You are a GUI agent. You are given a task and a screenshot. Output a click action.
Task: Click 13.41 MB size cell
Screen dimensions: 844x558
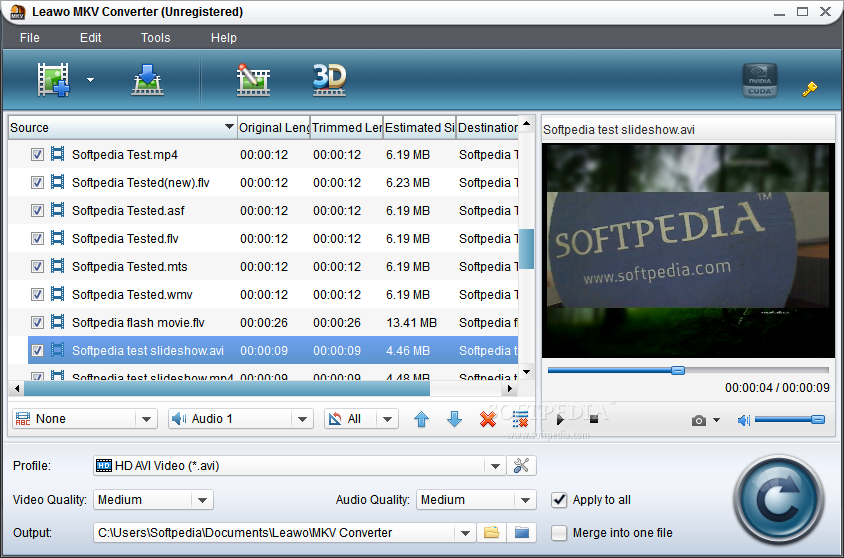(x=412, y=323)
